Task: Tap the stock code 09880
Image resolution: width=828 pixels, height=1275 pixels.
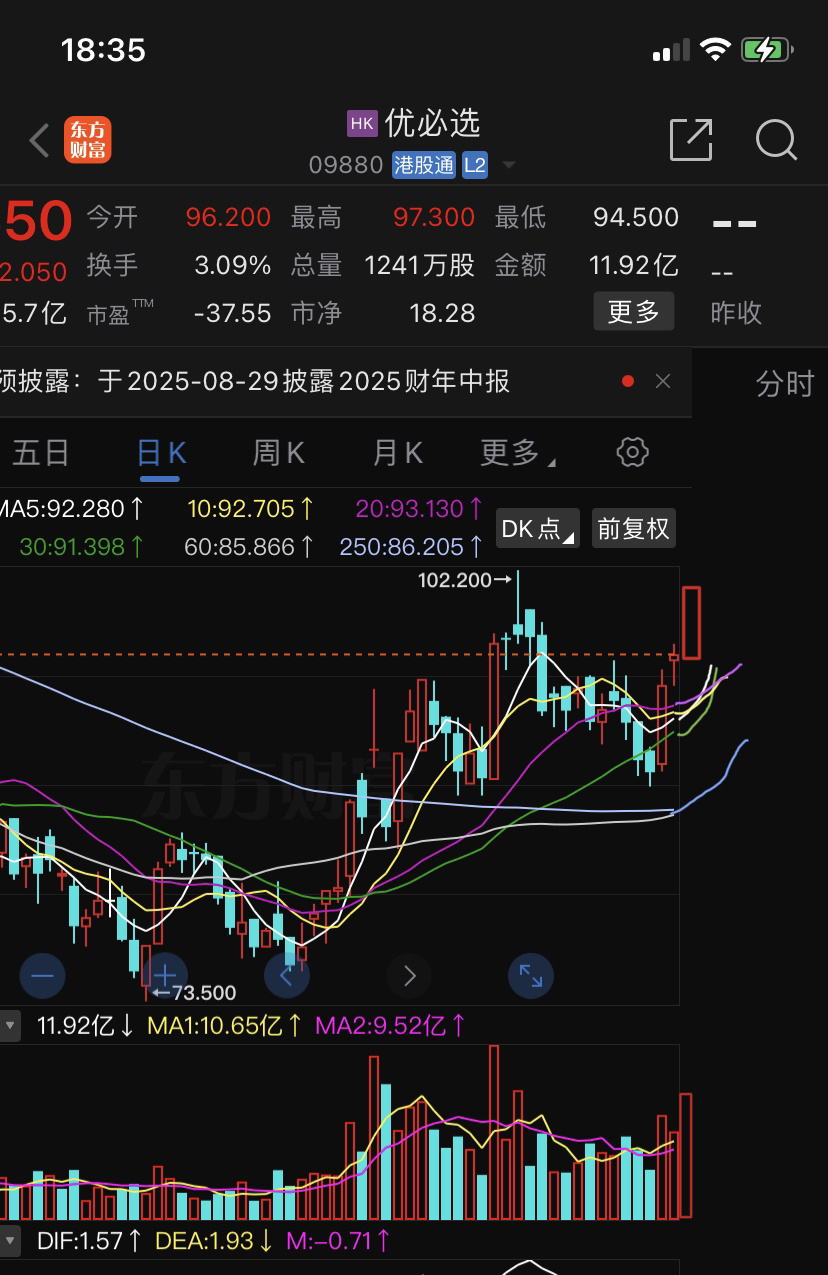Action: (346, 165)
